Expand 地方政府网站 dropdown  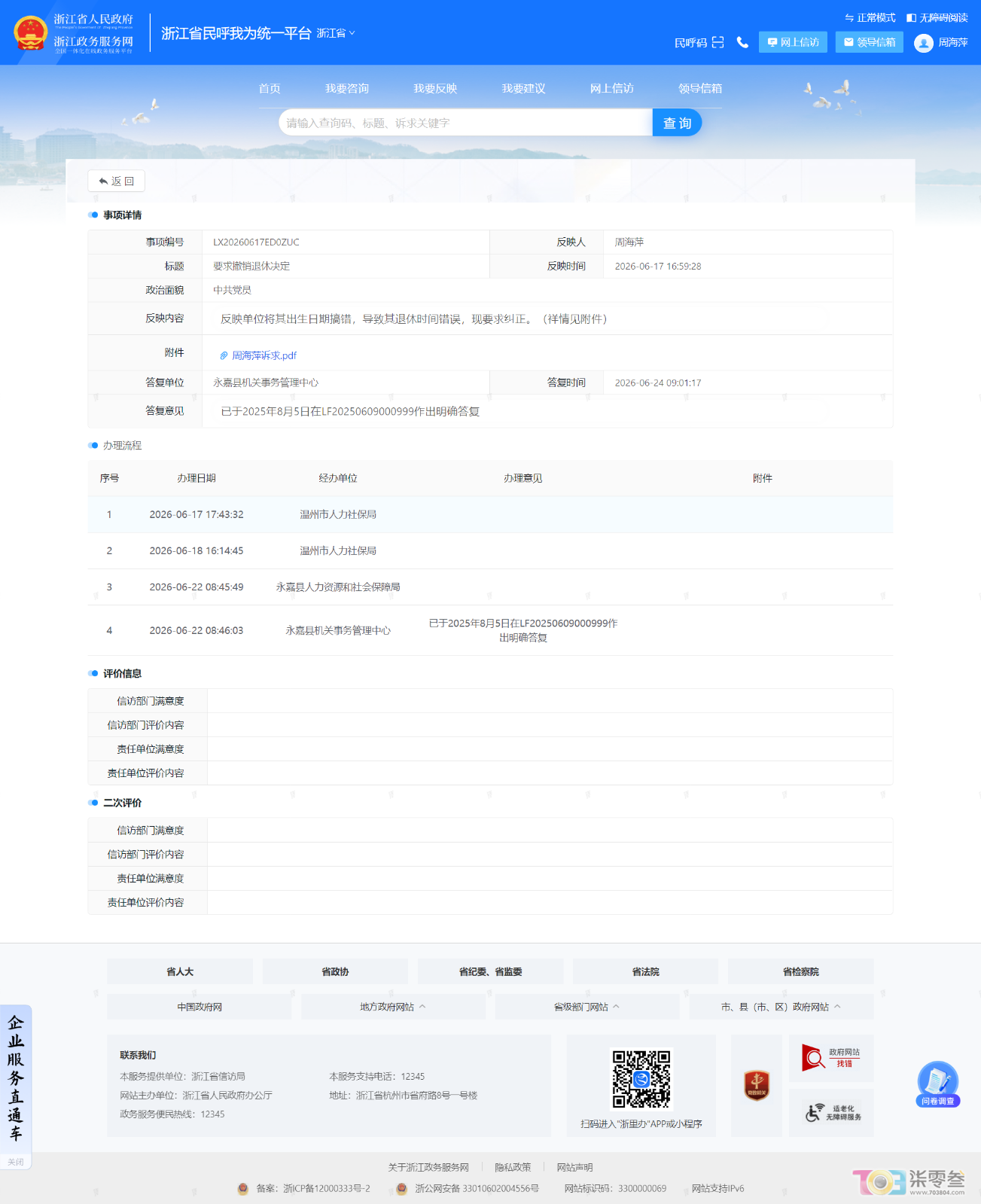(x=393, y=1007)
